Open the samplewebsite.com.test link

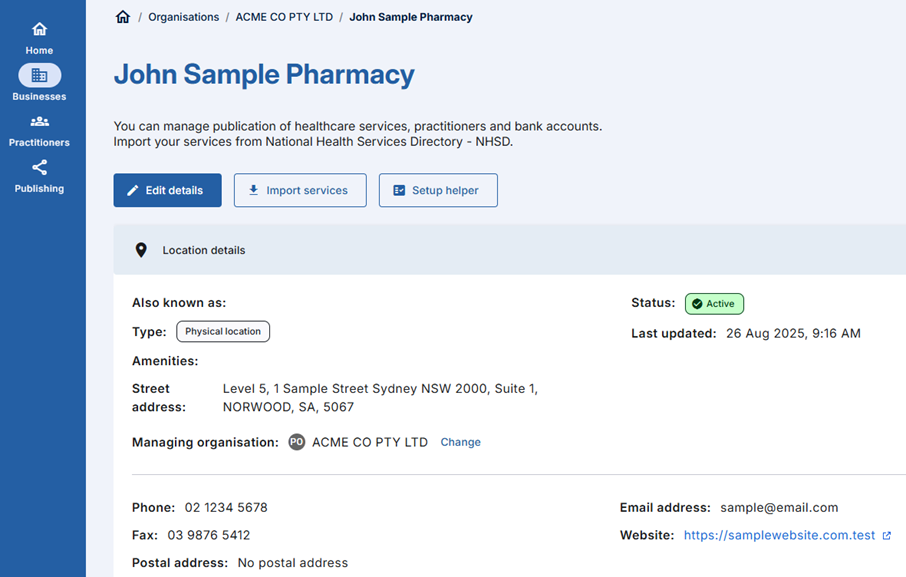(779, 536)
